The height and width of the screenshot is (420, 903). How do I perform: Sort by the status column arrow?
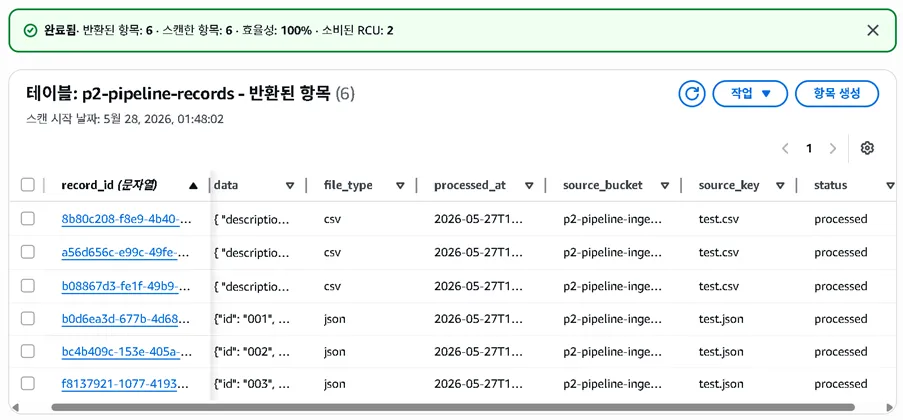(890, 186)
